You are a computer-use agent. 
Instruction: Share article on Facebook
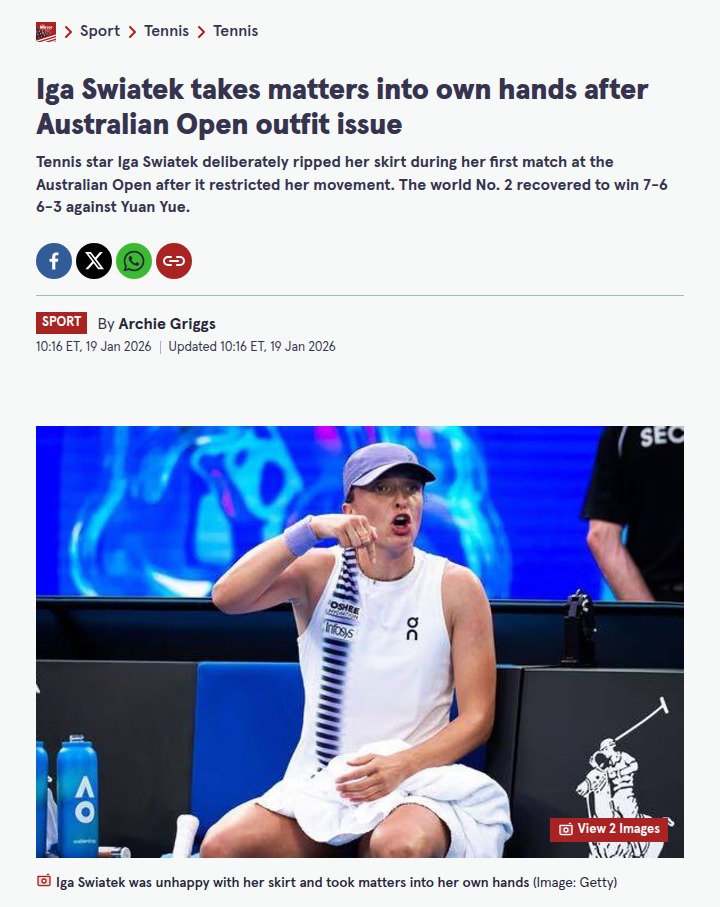54,261
